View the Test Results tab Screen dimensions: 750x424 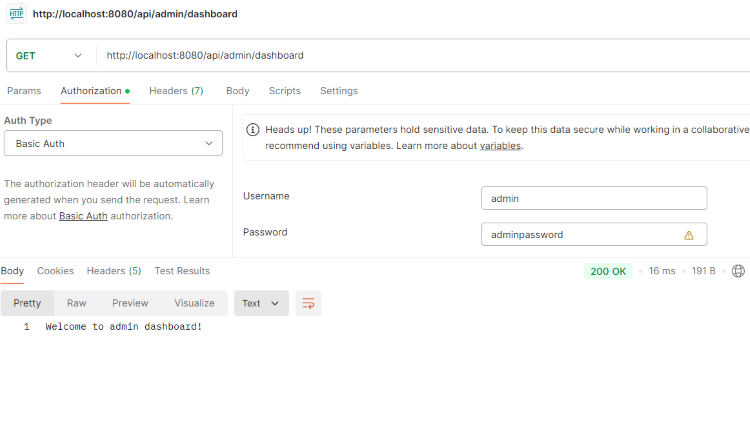[x=182, y=271]
